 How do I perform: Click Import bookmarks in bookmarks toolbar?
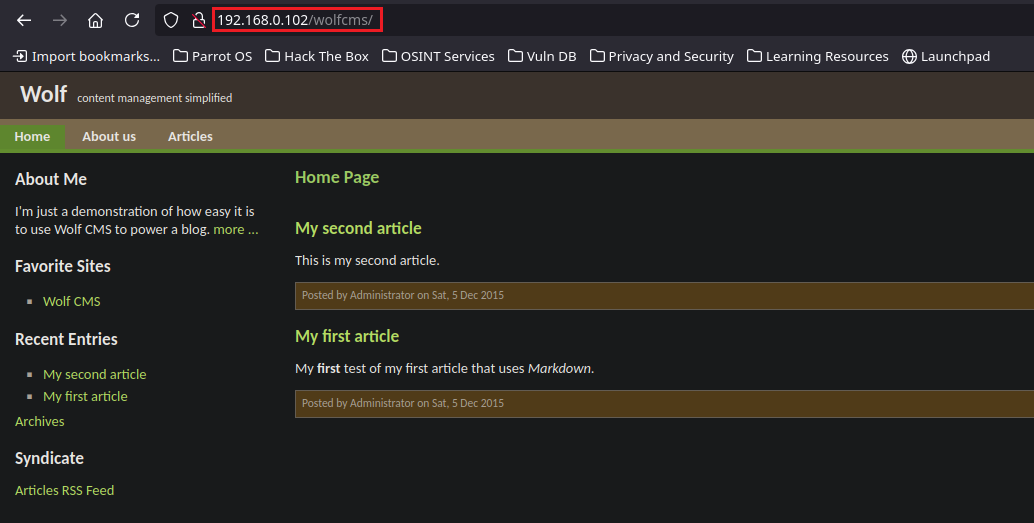coord(86,56)
